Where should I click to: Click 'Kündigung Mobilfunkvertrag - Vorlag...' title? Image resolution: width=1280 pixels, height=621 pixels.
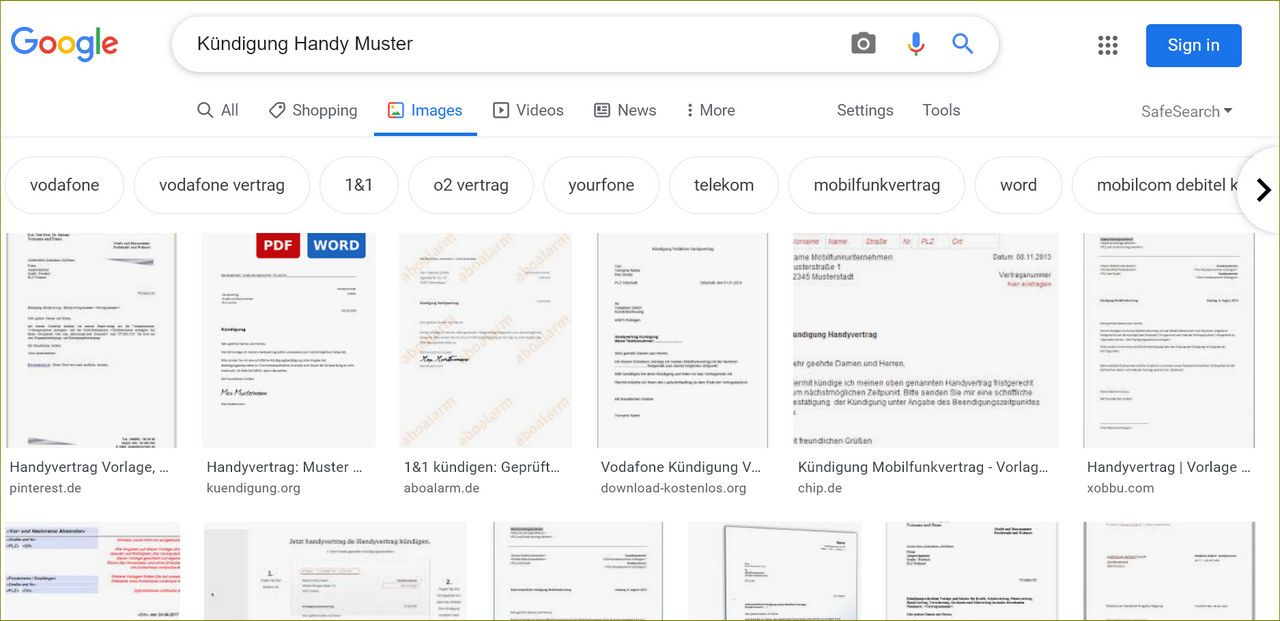pos(923,467)
